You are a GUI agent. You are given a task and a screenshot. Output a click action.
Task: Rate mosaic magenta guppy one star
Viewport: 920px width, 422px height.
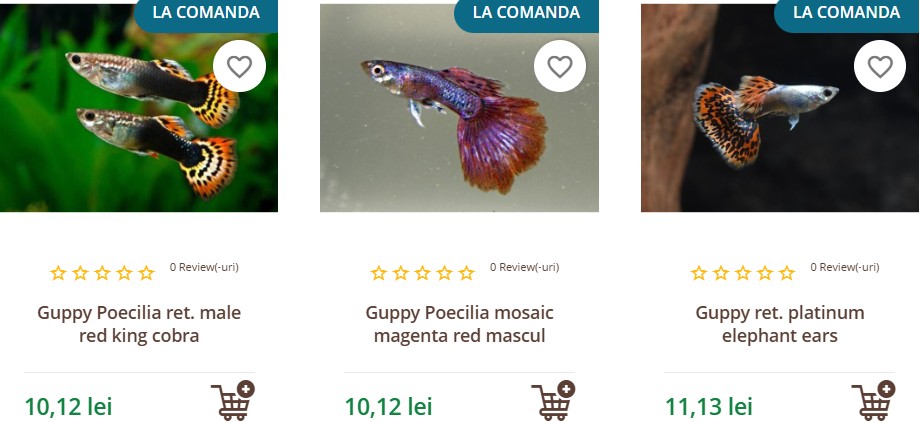tap(379, 273)
